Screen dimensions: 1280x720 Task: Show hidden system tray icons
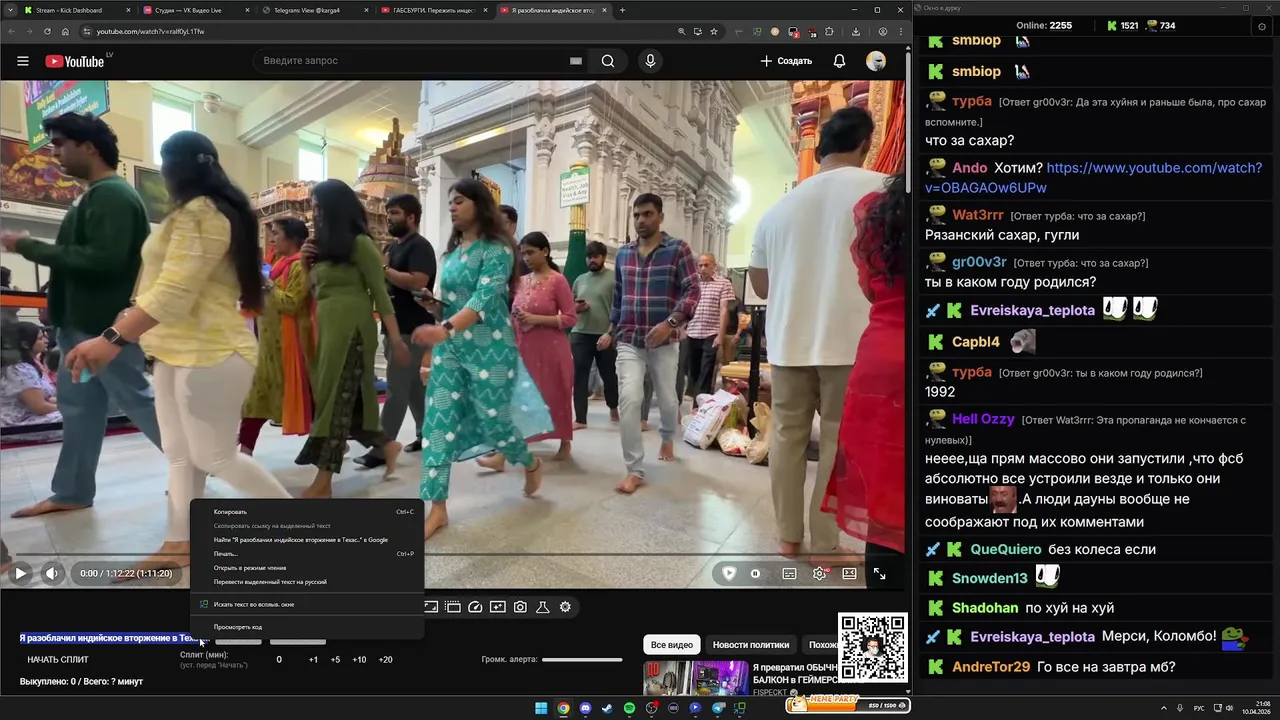[1163, 708]
